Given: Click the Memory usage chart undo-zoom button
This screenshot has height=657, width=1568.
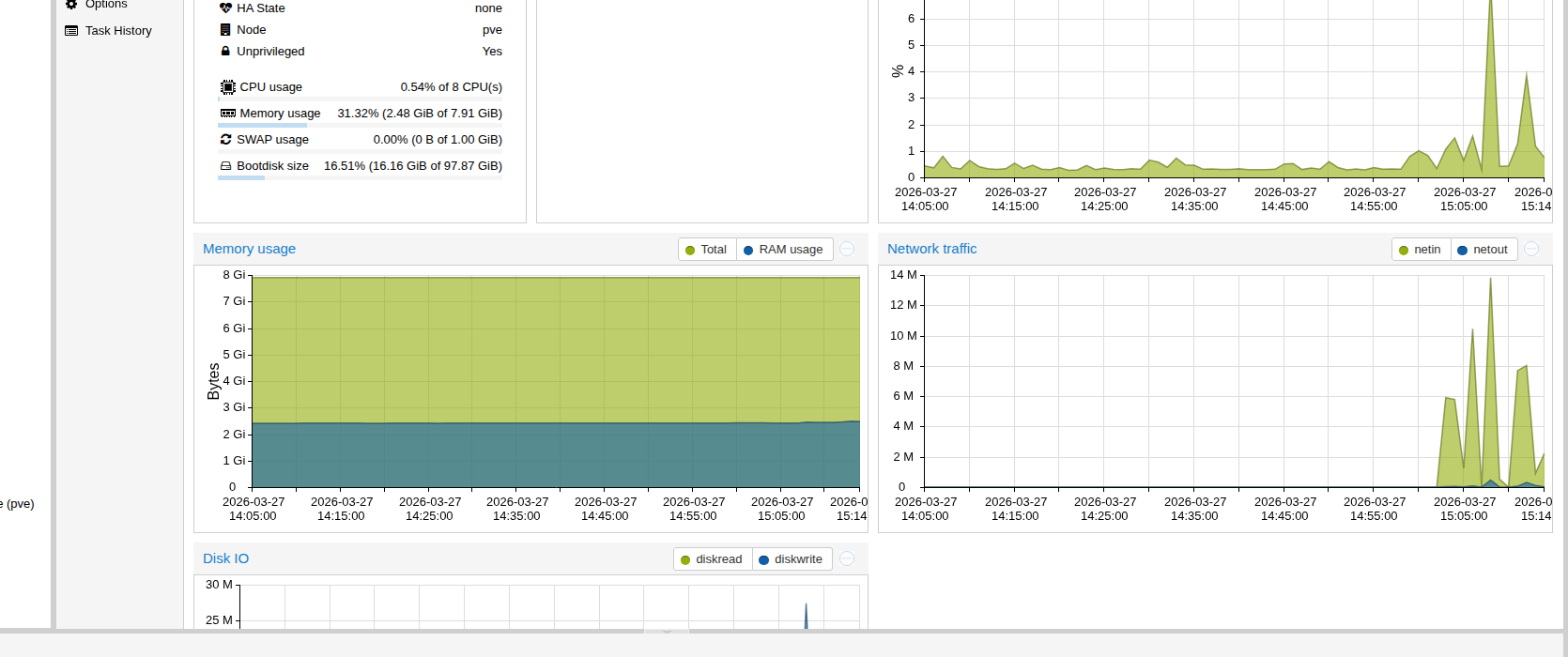Looking at the screenshot, I should pos(847,249).
